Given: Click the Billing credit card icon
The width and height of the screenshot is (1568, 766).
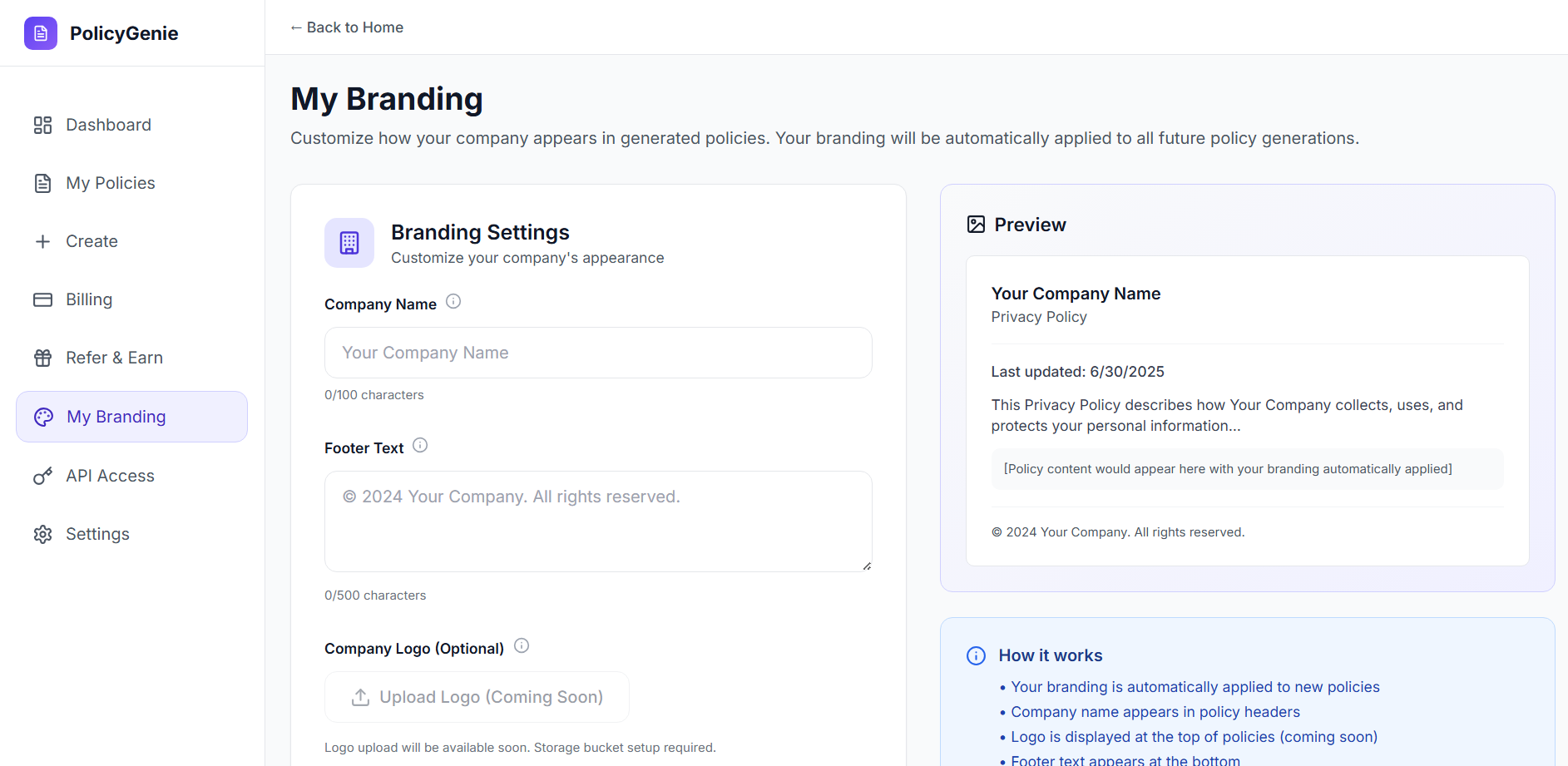Looking at the screenshot, I should (x=43, y=299).
